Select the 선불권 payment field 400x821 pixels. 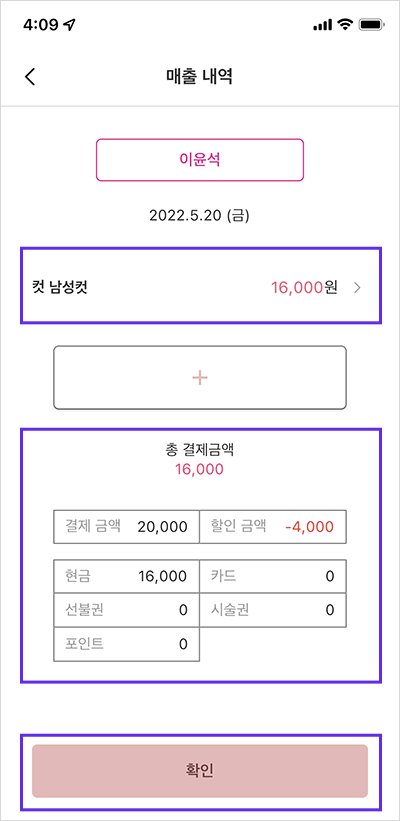(x=126, y=610)
